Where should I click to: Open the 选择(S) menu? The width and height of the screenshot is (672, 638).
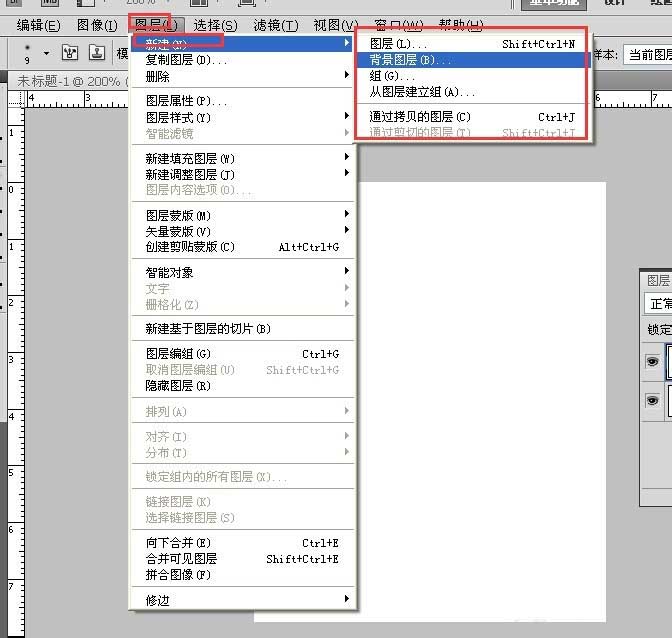(215, 25)
